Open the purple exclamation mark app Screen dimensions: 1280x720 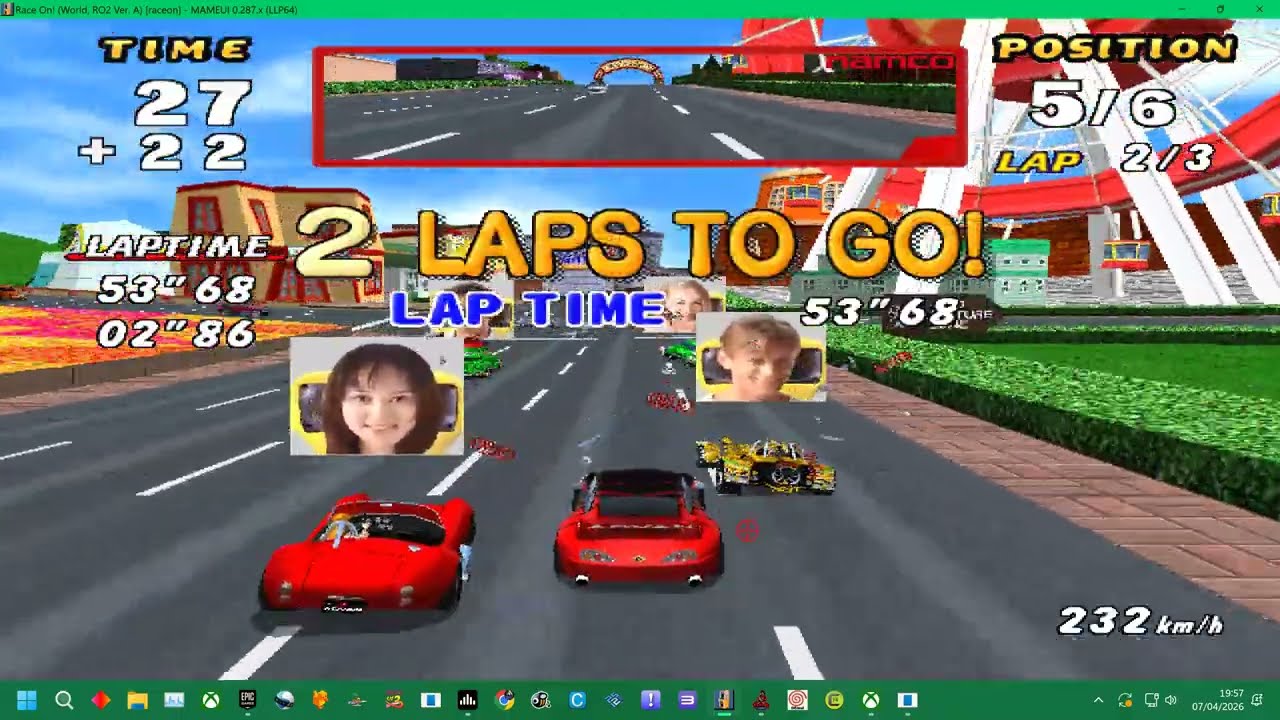click(650, 700)
